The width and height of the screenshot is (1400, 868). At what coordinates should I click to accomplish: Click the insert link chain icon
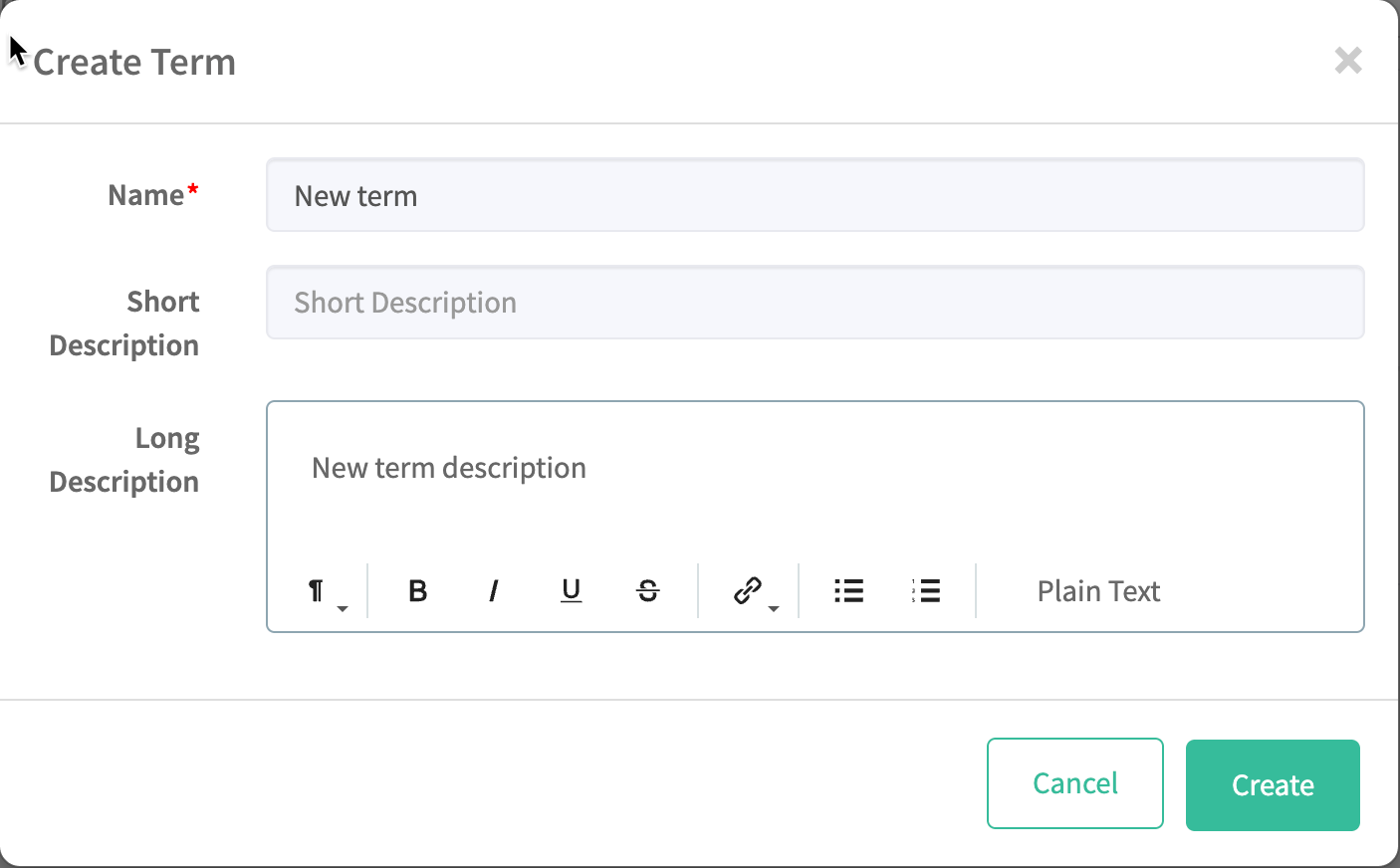[x=747, y=590]
